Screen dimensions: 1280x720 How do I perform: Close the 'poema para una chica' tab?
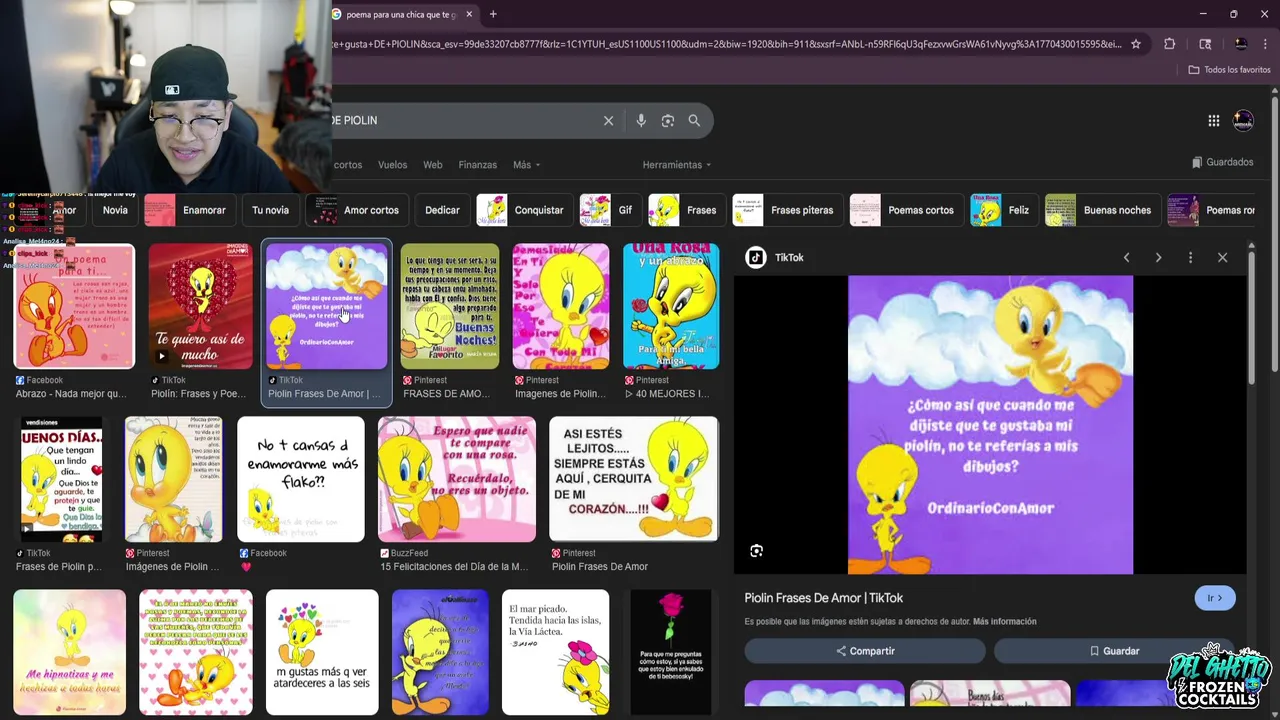469,15
